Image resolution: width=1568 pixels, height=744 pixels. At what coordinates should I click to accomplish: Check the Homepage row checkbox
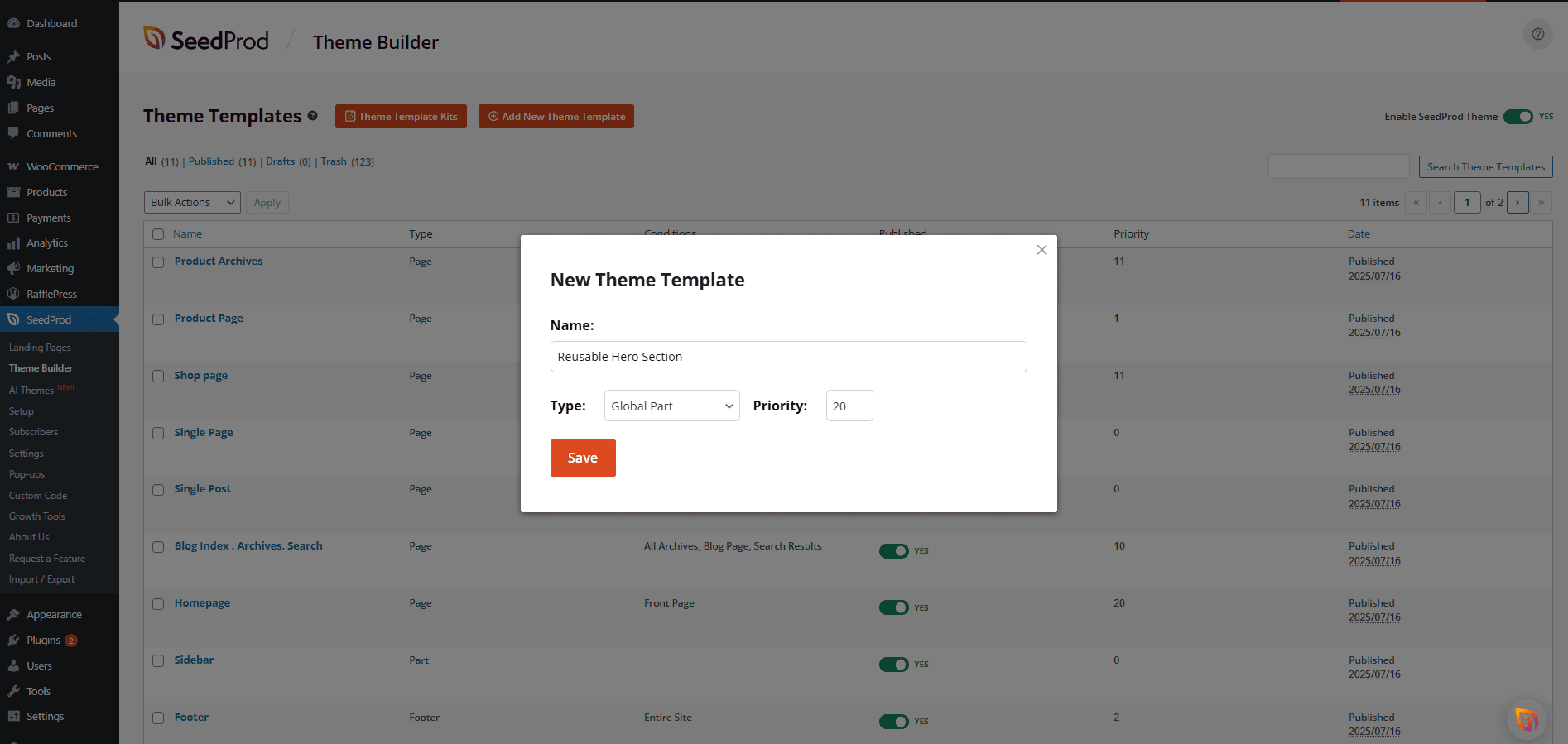(158, 604)
